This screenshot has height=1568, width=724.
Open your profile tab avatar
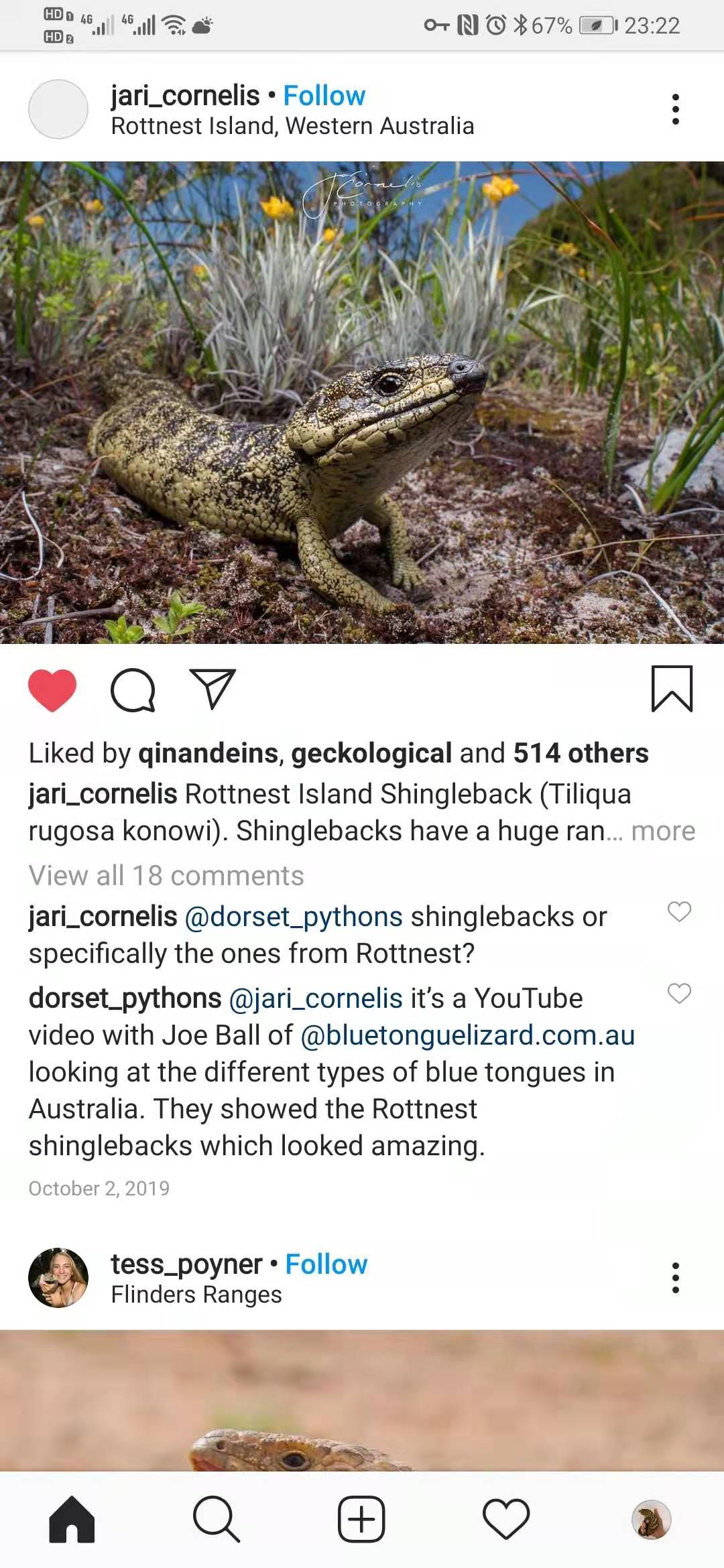click(651, 1519)
